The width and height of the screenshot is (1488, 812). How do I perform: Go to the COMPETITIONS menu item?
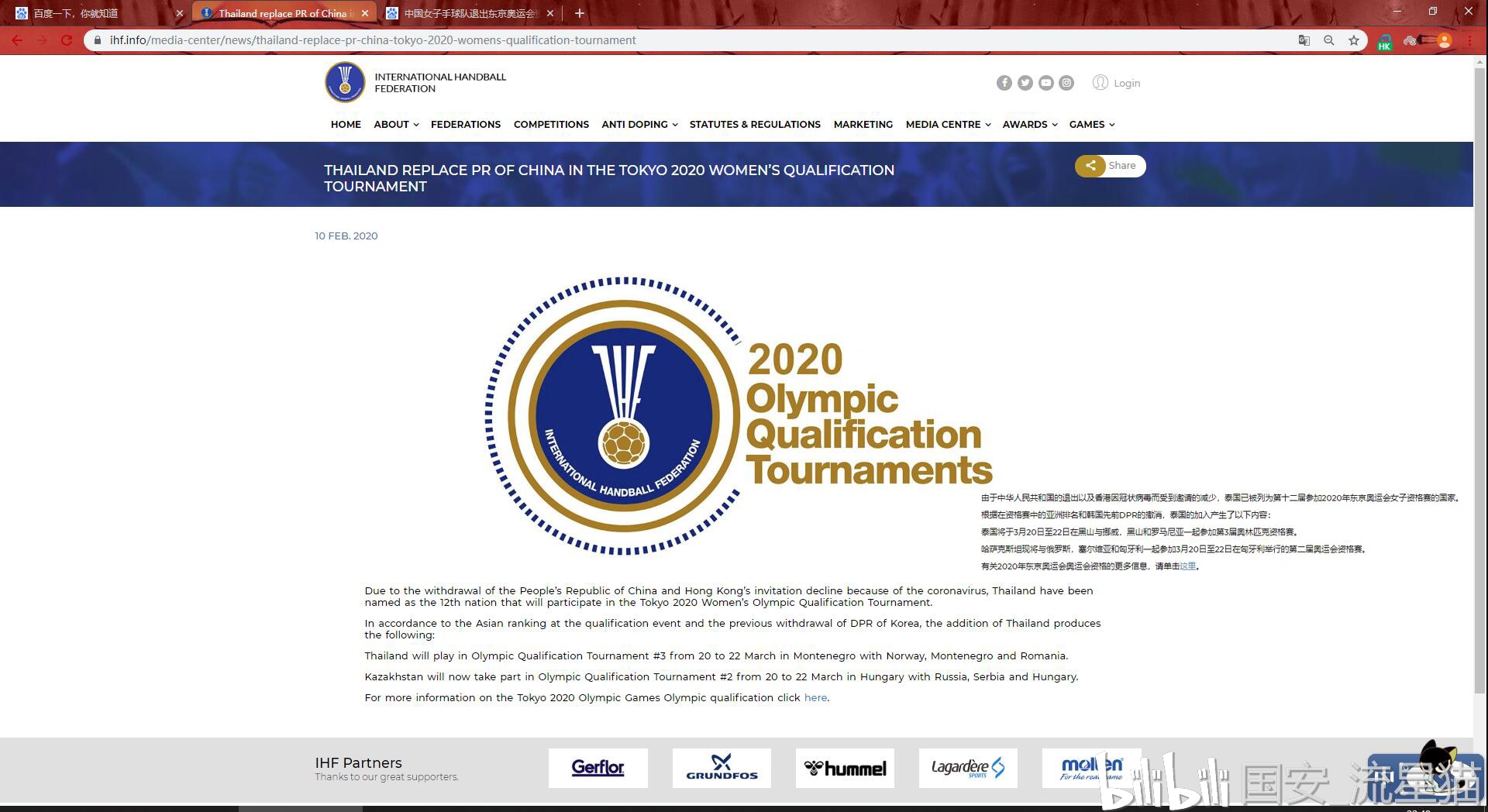[x=551, y=124]
